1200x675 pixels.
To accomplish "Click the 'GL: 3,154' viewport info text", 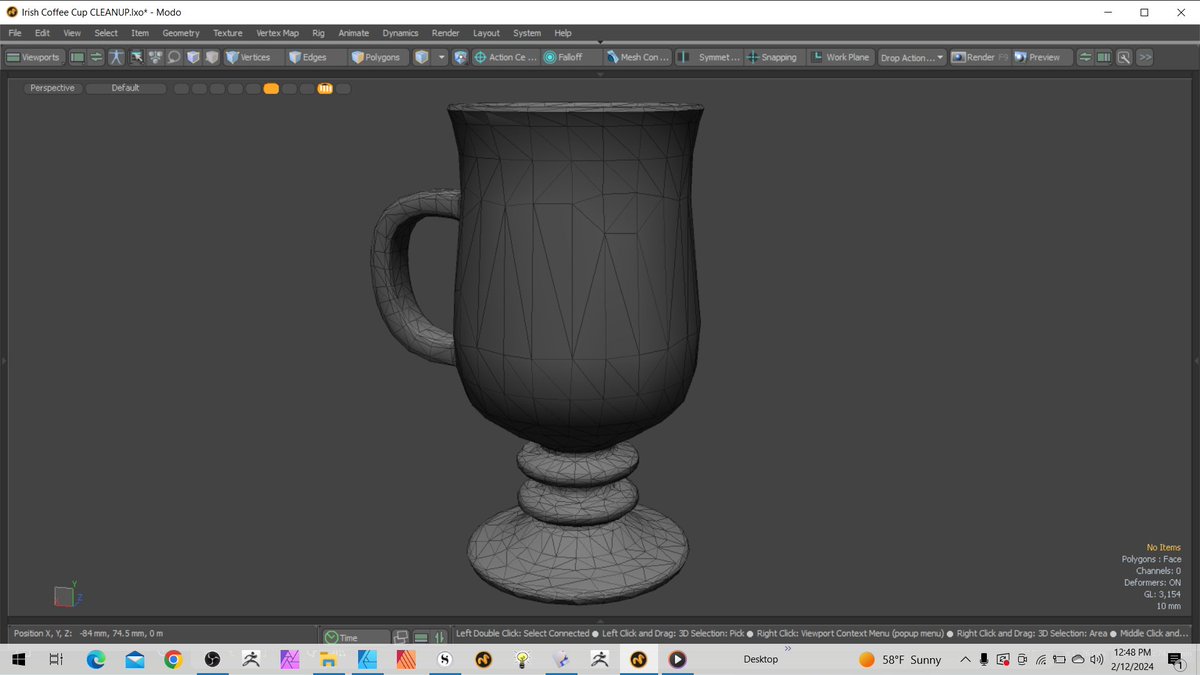I will click(x=1162, y=594).
